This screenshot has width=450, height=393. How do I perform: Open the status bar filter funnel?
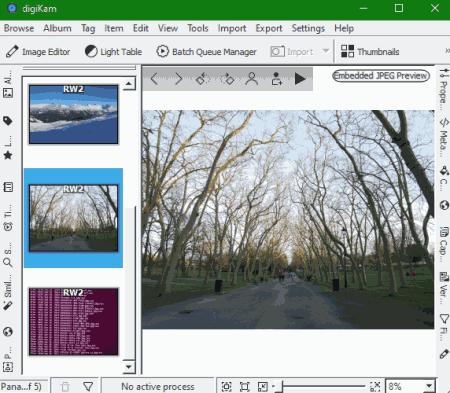pyautogui.click(x=88, y=387)
